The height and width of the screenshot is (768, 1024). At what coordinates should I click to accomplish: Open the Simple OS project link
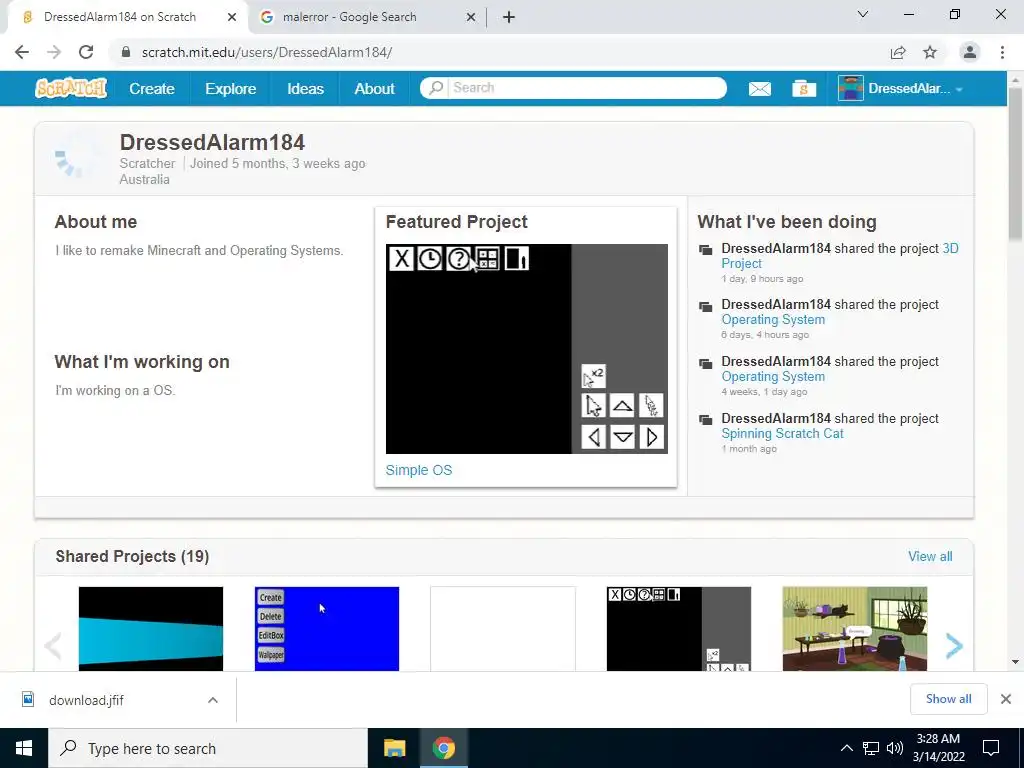419,470
